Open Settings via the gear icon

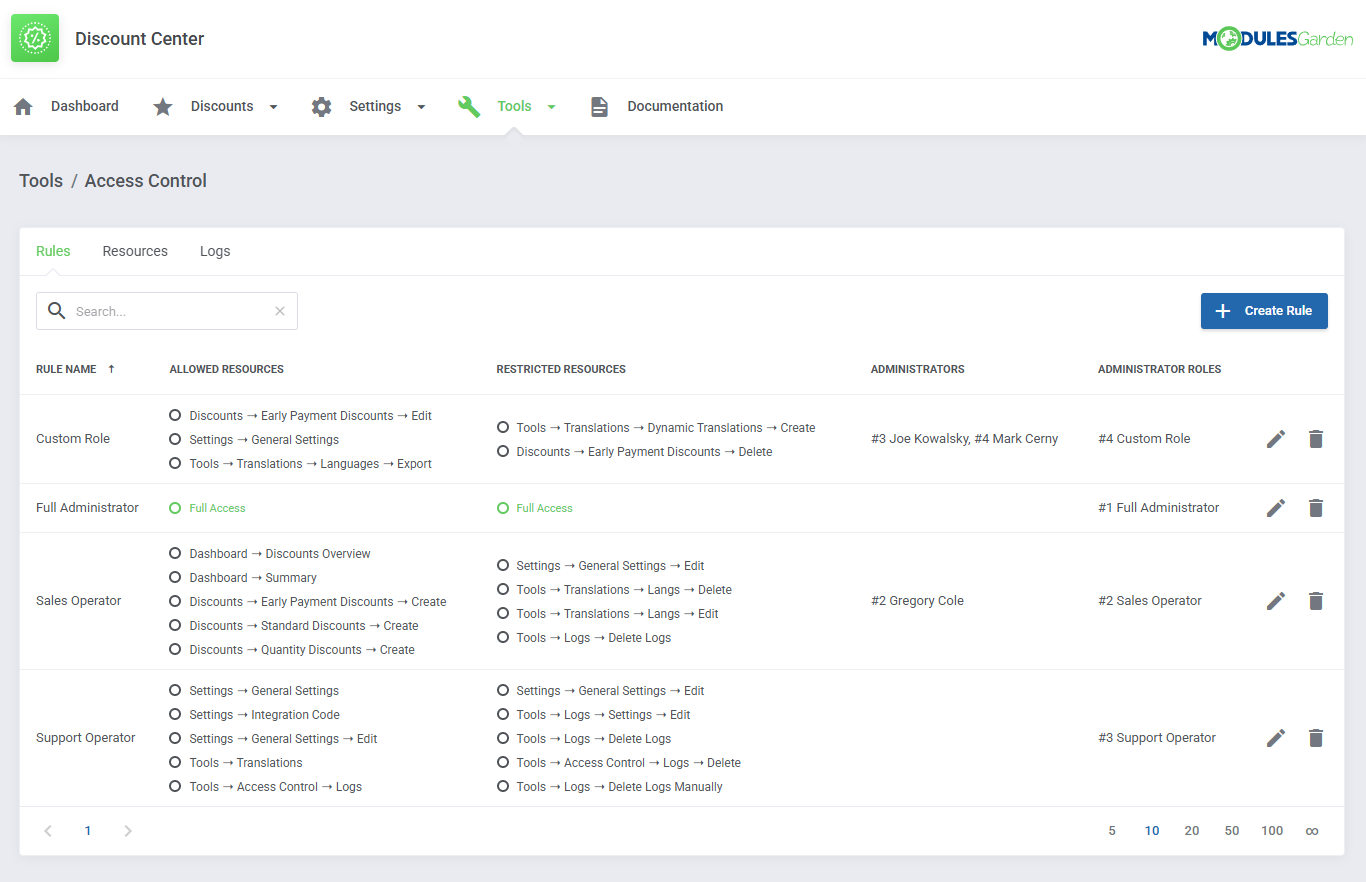321,106
